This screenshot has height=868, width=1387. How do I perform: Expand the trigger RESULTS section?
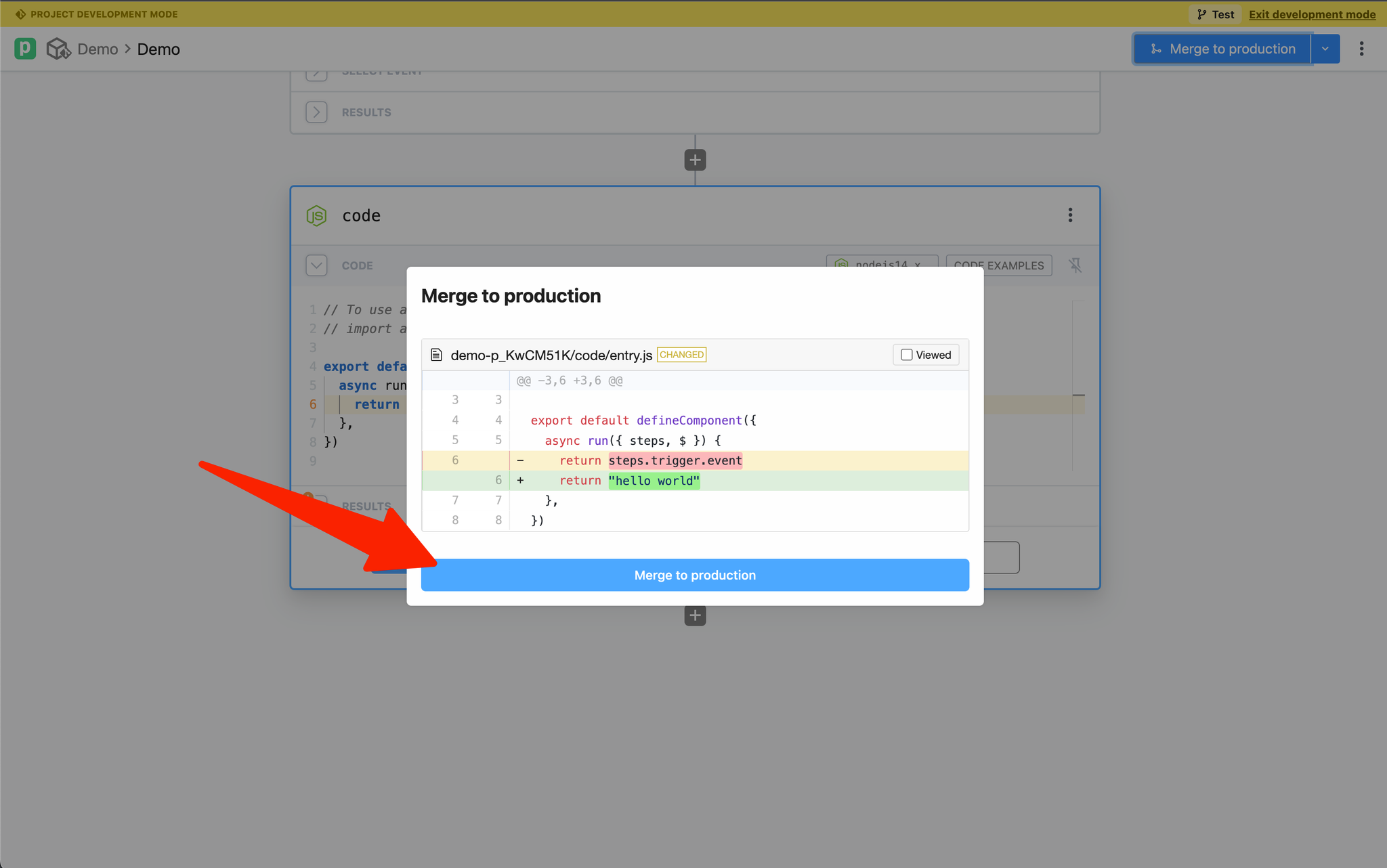tap(316, 112)
